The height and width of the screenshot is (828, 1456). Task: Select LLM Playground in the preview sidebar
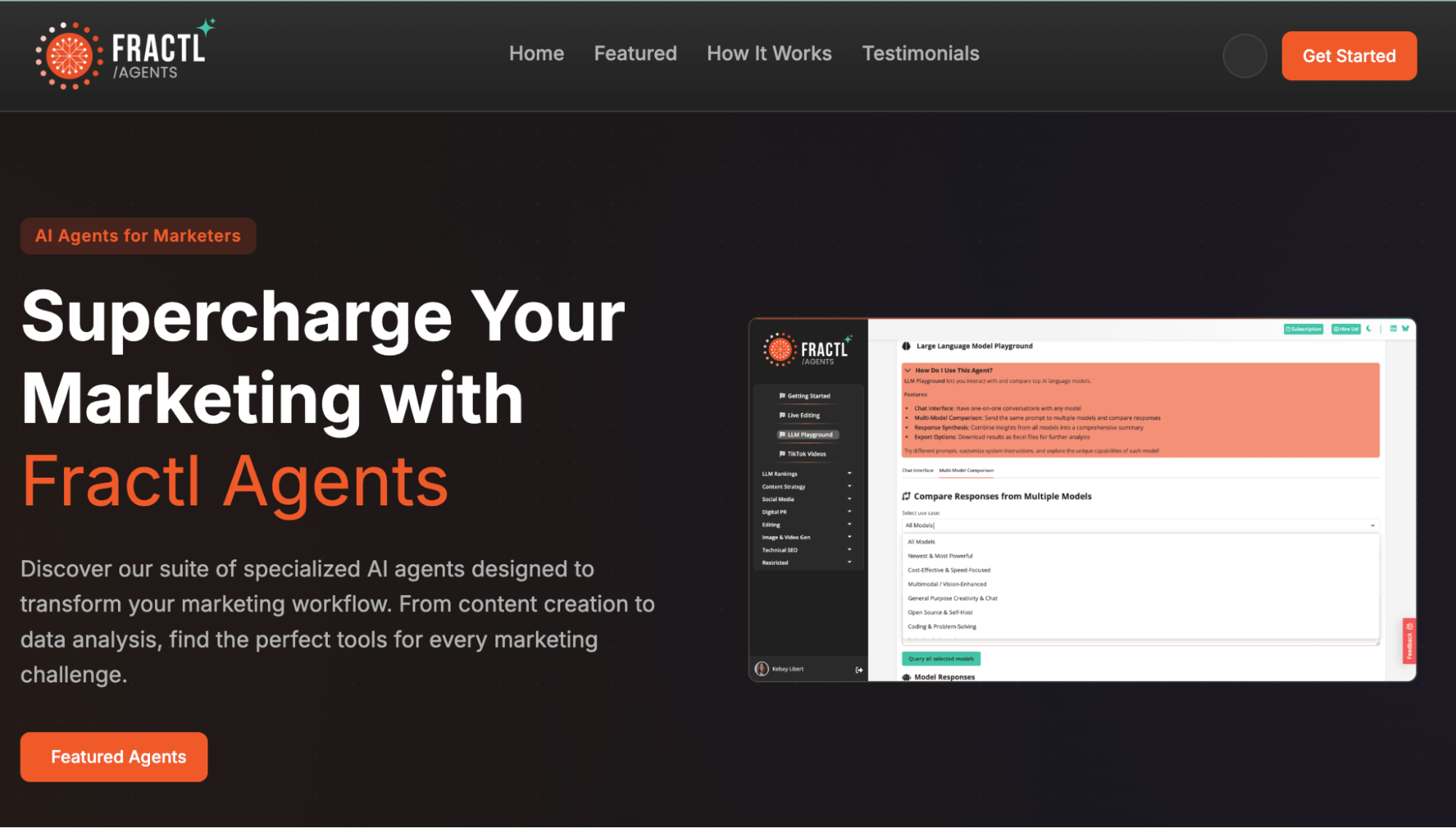click(x=808, y=435)
